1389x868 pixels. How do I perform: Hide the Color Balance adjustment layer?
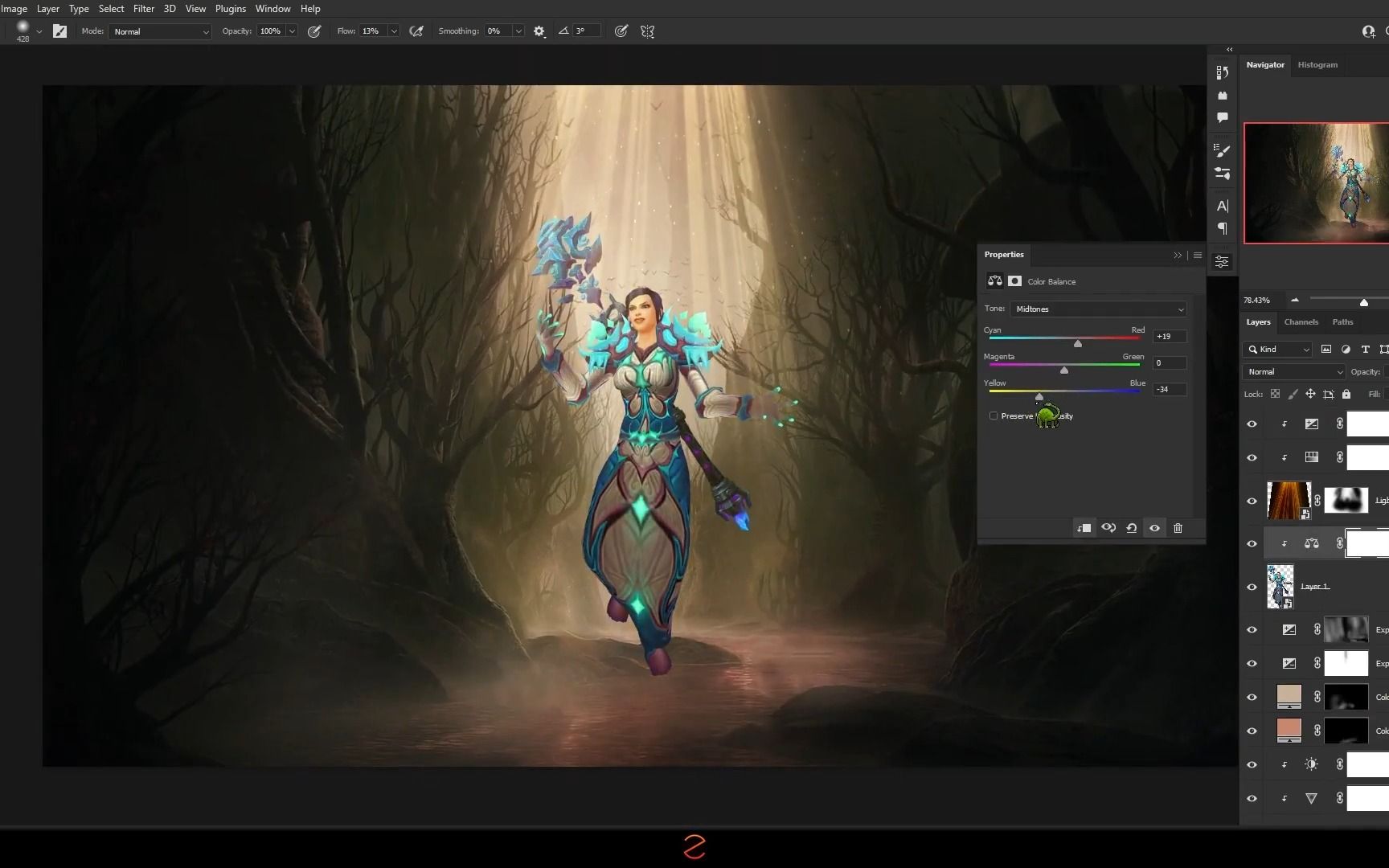pyautogui.click(x=1252, y=544)
